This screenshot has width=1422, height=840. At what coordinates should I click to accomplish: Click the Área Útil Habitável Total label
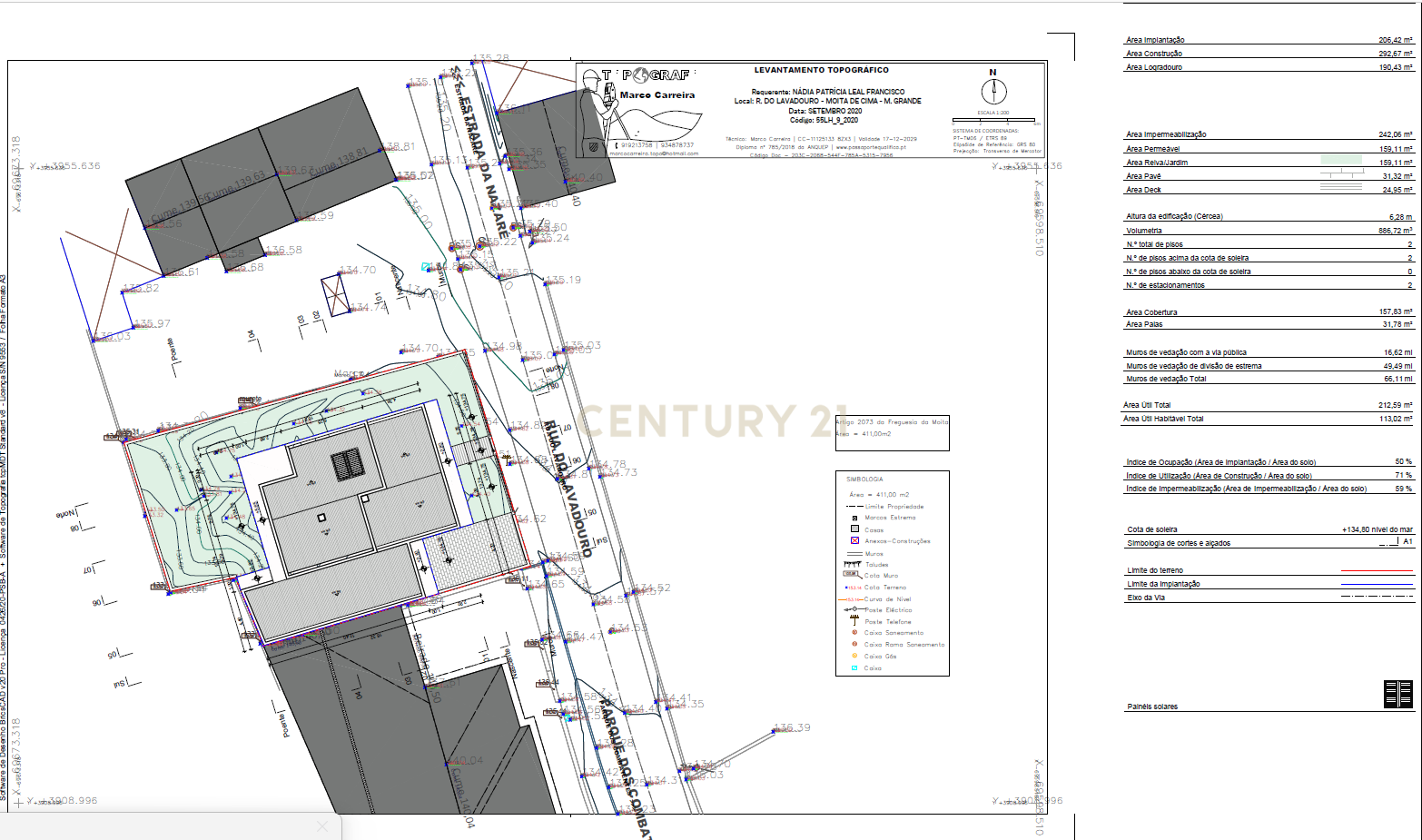coord(1163,419)
